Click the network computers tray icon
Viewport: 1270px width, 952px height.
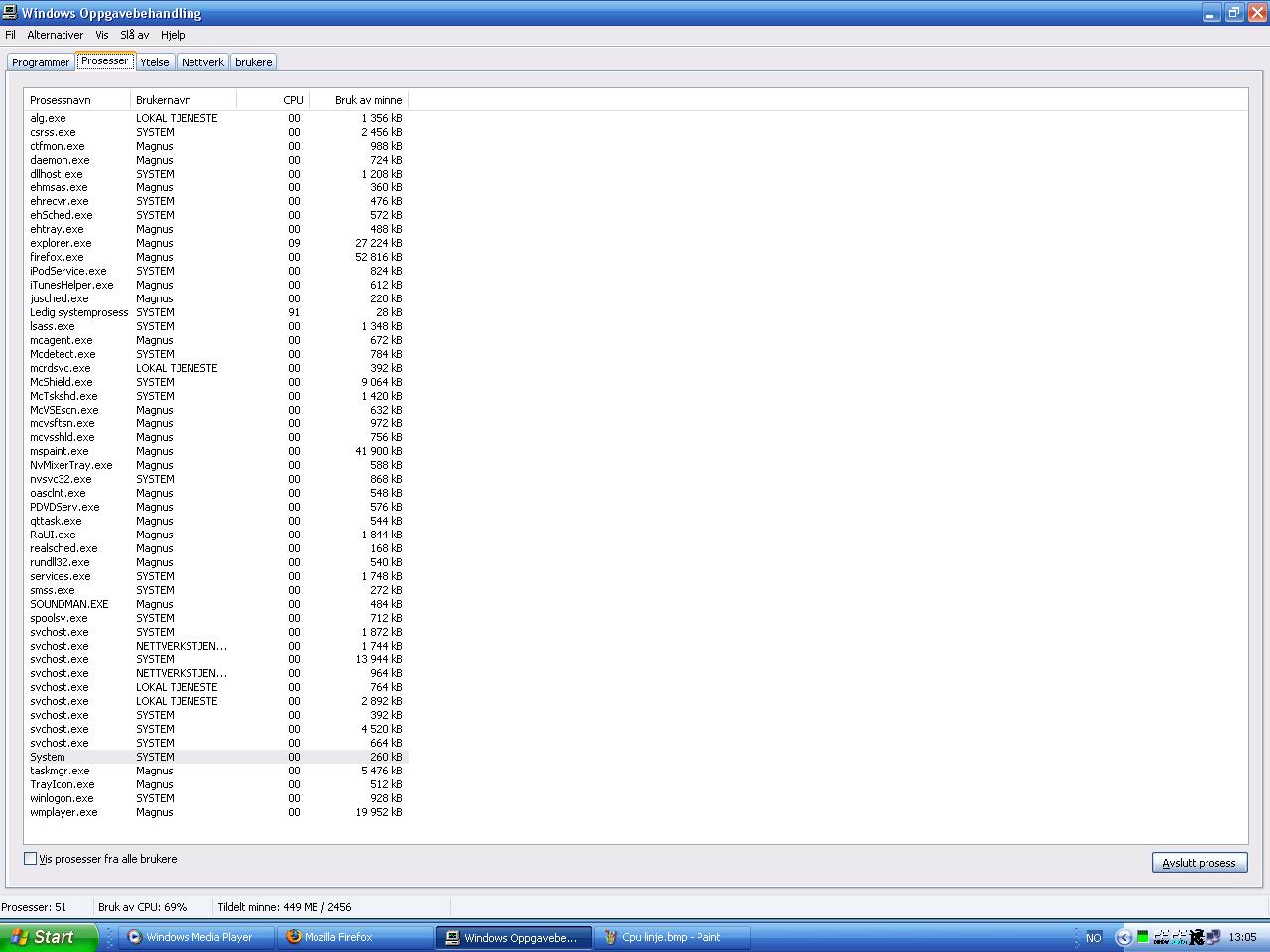pos(1214,936)
